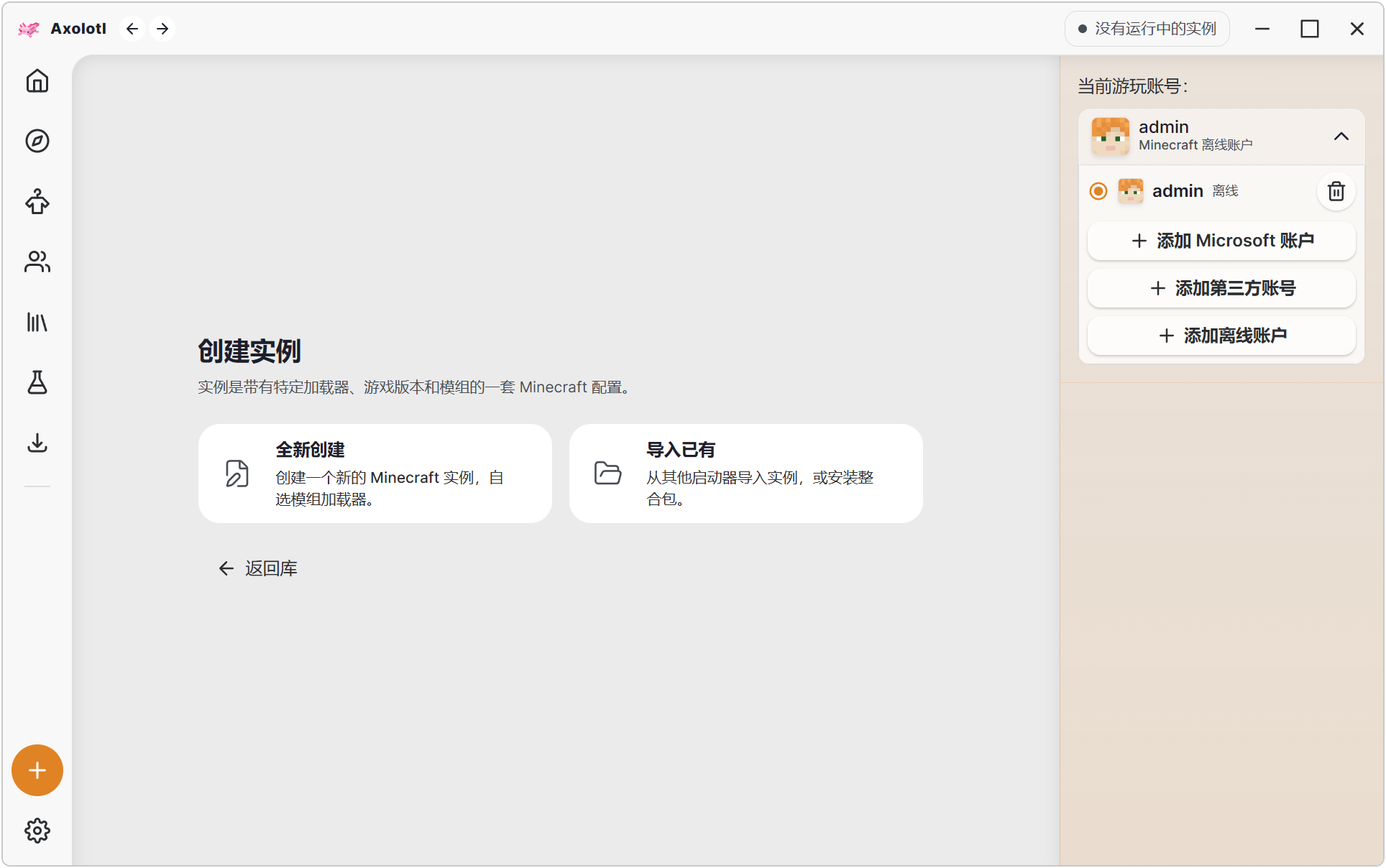Click the folder icon in 导入已有 card
1386x868 pixels.
(608, 474)
